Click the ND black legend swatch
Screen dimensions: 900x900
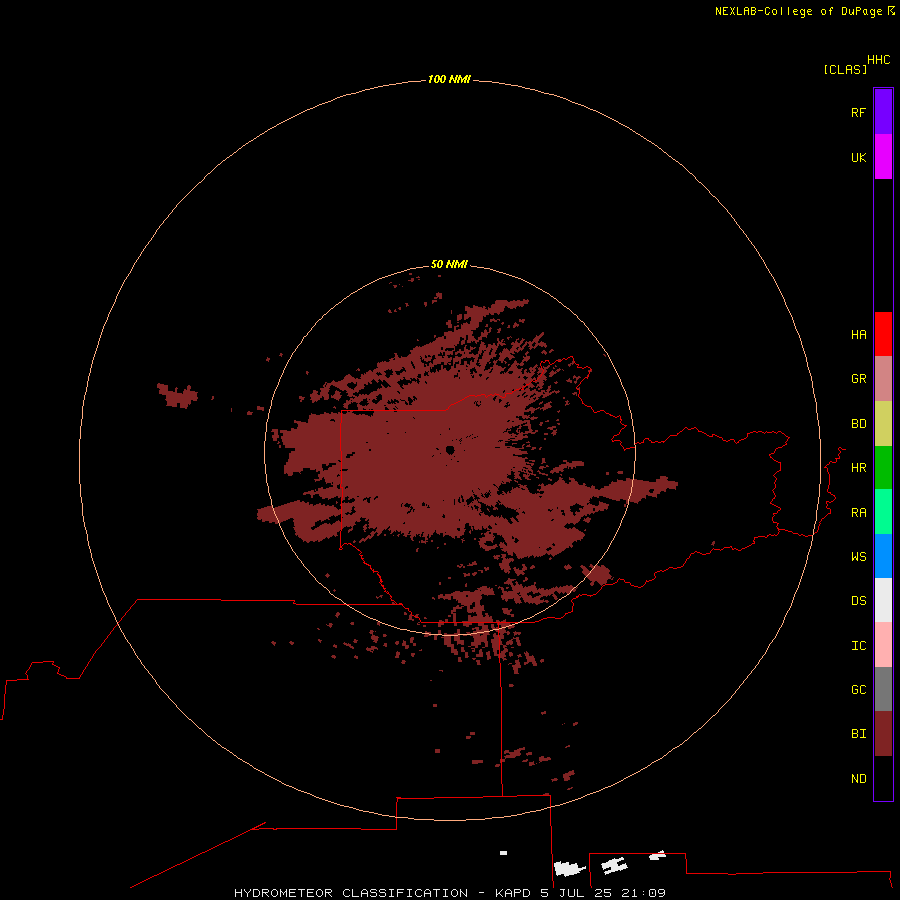coord(883,778)
